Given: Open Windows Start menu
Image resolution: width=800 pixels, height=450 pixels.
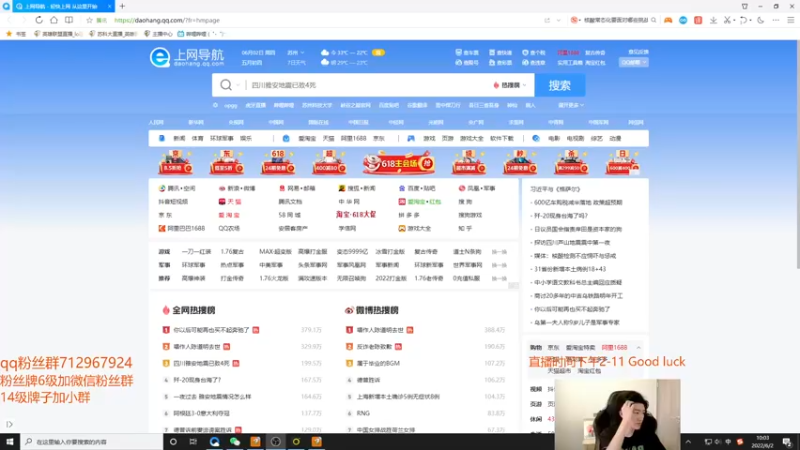Looking at the screenshot, I should point(10,442).
